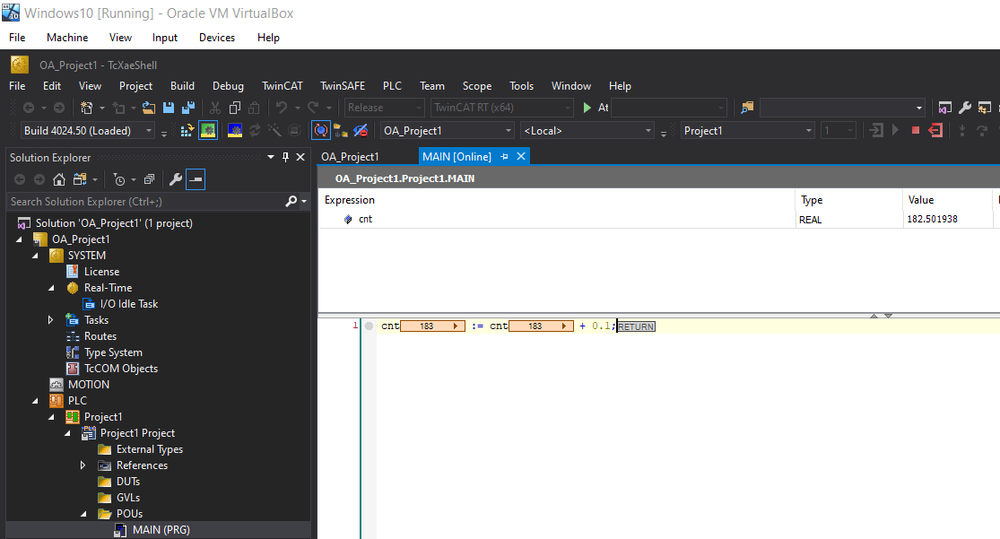Screen dimensions: 1000x539
Task: Open the VirtualBox Devices menu
Action: 217,38
